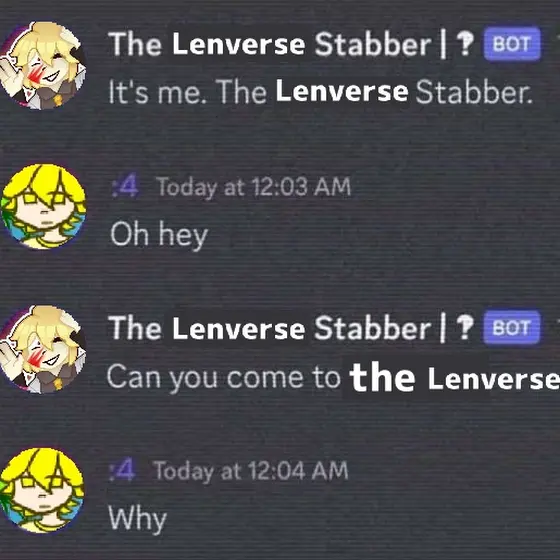Screen dimensions: 560x560
Task: Click Stabber avatar beside 'Can you come' message
Action: tap(42, 349)
